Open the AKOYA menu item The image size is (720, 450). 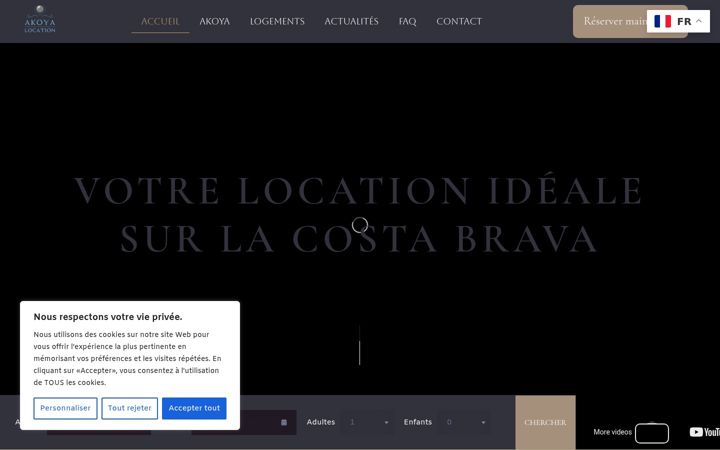click(214, 22)
